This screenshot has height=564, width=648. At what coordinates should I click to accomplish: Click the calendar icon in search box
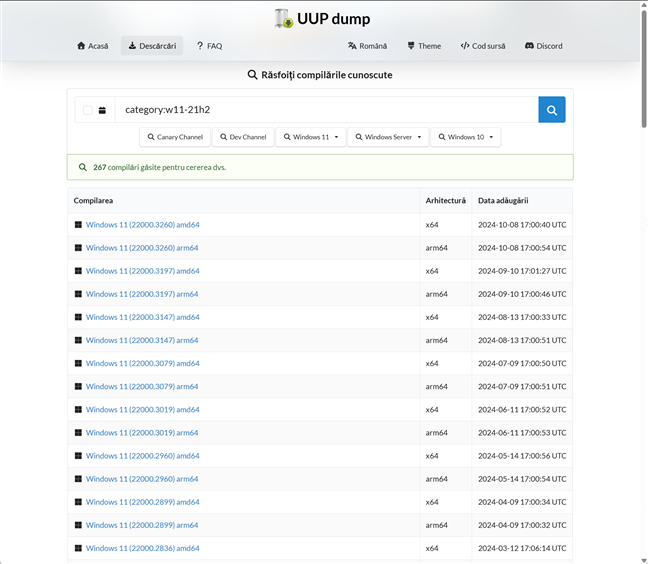pyautogui.click(x=102, y=110)
